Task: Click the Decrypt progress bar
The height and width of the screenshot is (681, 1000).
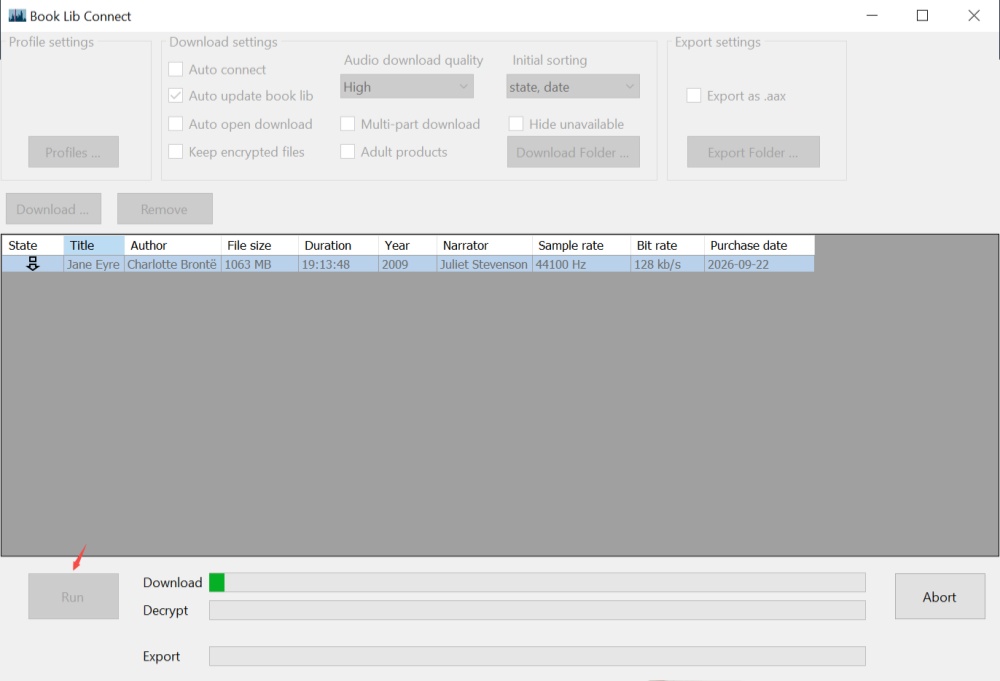Action: pyautogui.click(x=537, y=610)
